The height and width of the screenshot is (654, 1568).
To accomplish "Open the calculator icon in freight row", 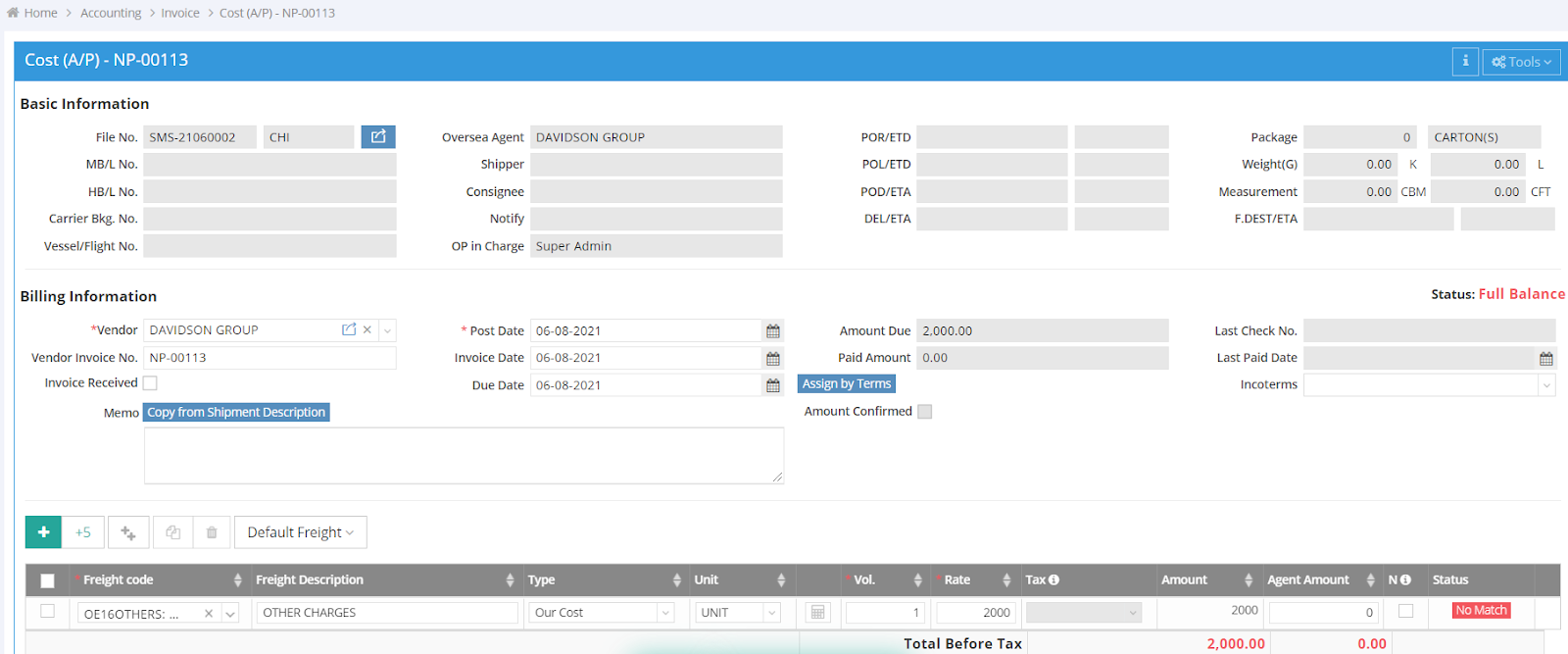I will pos(817,613).
